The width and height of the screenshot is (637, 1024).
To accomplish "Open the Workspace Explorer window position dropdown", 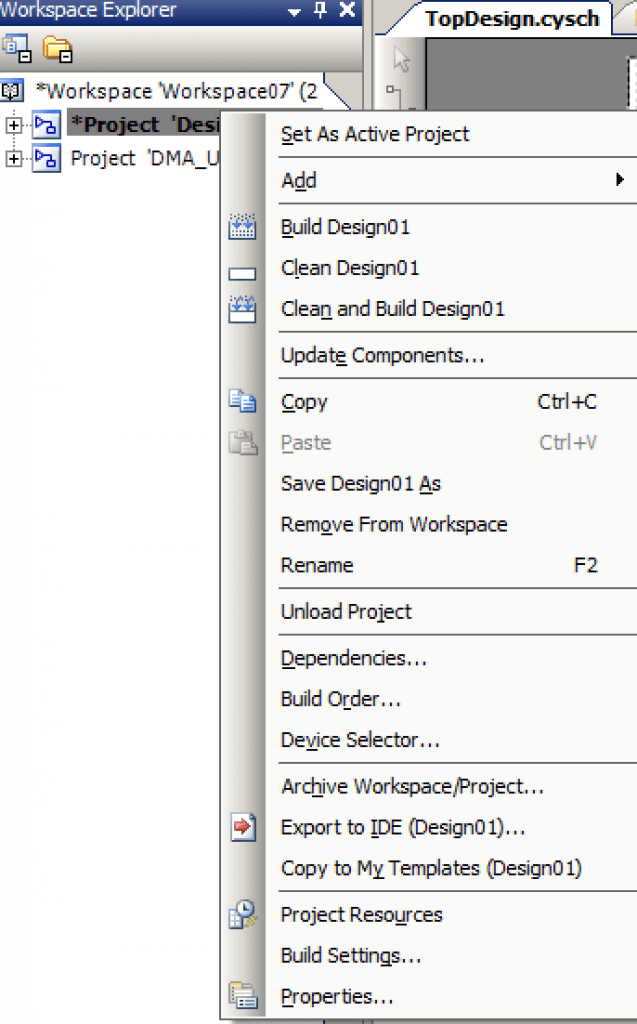I will coord(295,12).
